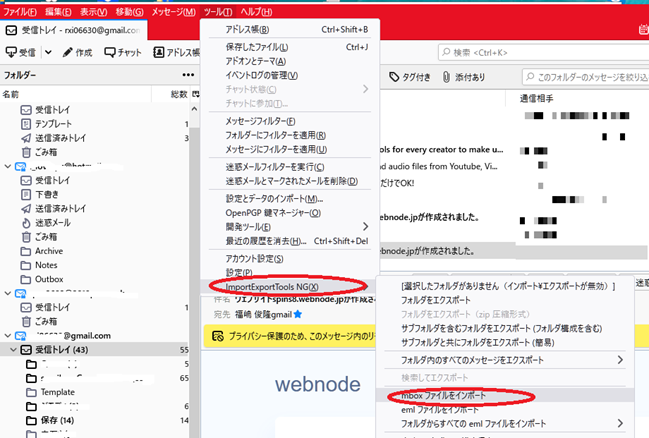Open the ヘルプ menu
Viewport: 649px width, 438px height.
(x=256, y=12)
